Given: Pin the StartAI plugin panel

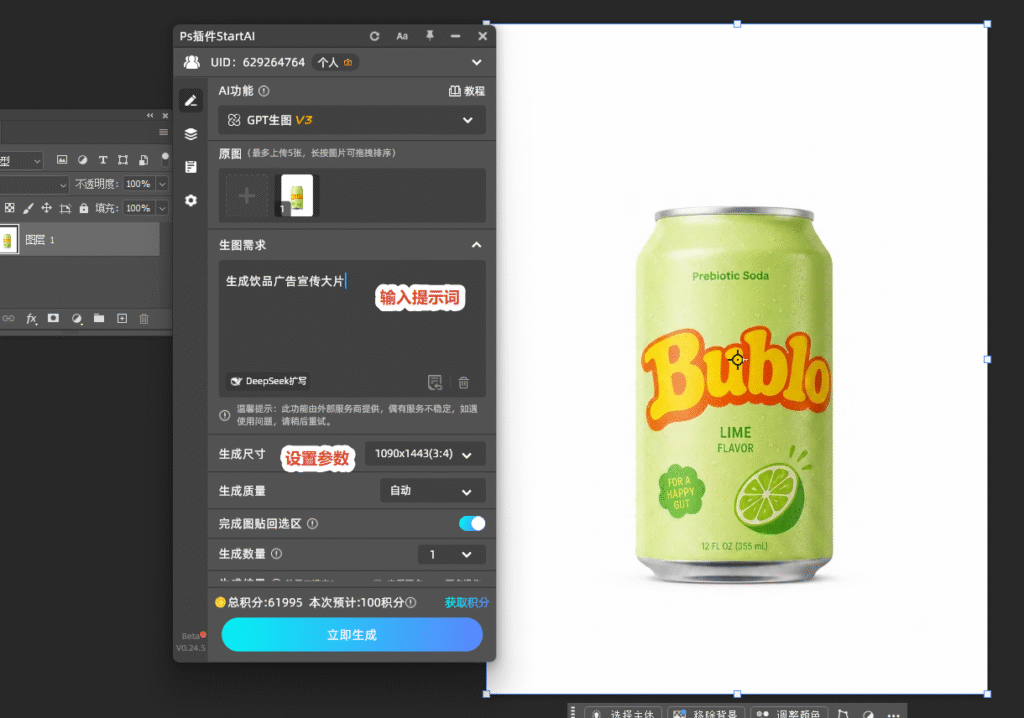Looking at the screenshot, I should 430,36.
